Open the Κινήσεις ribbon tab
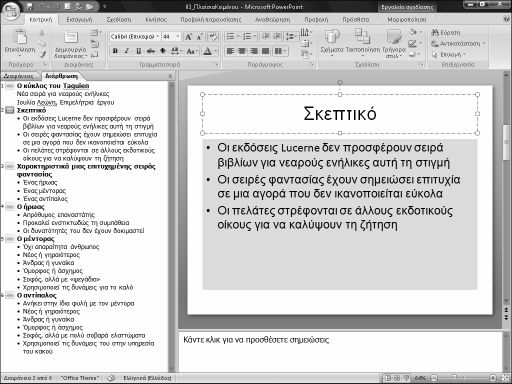 [x=156, y=20]
